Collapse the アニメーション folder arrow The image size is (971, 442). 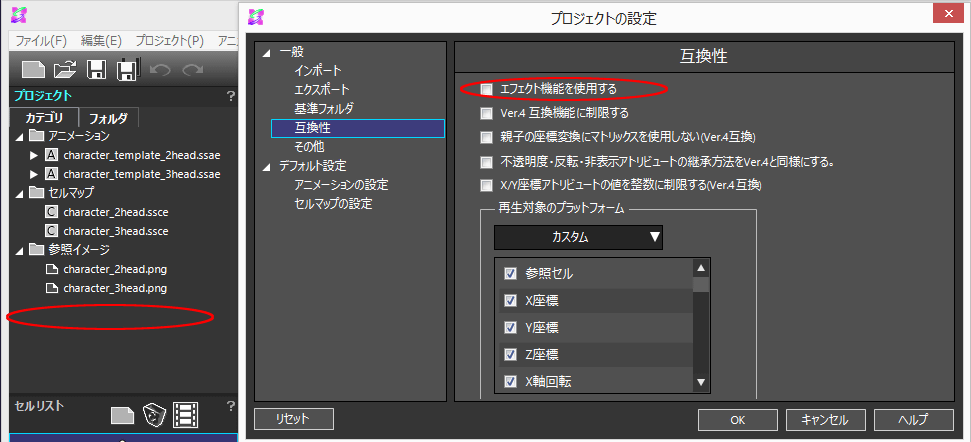(x=19, y=136)
